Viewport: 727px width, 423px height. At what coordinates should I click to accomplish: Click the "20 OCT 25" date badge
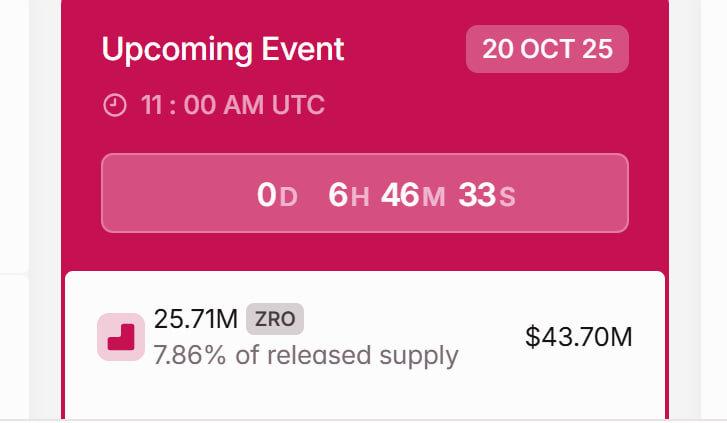point(547,49)
